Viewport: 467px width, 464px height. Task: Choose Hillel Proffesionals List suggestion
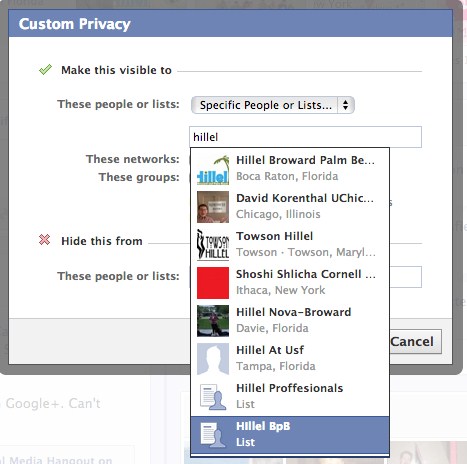pos(290,396)
